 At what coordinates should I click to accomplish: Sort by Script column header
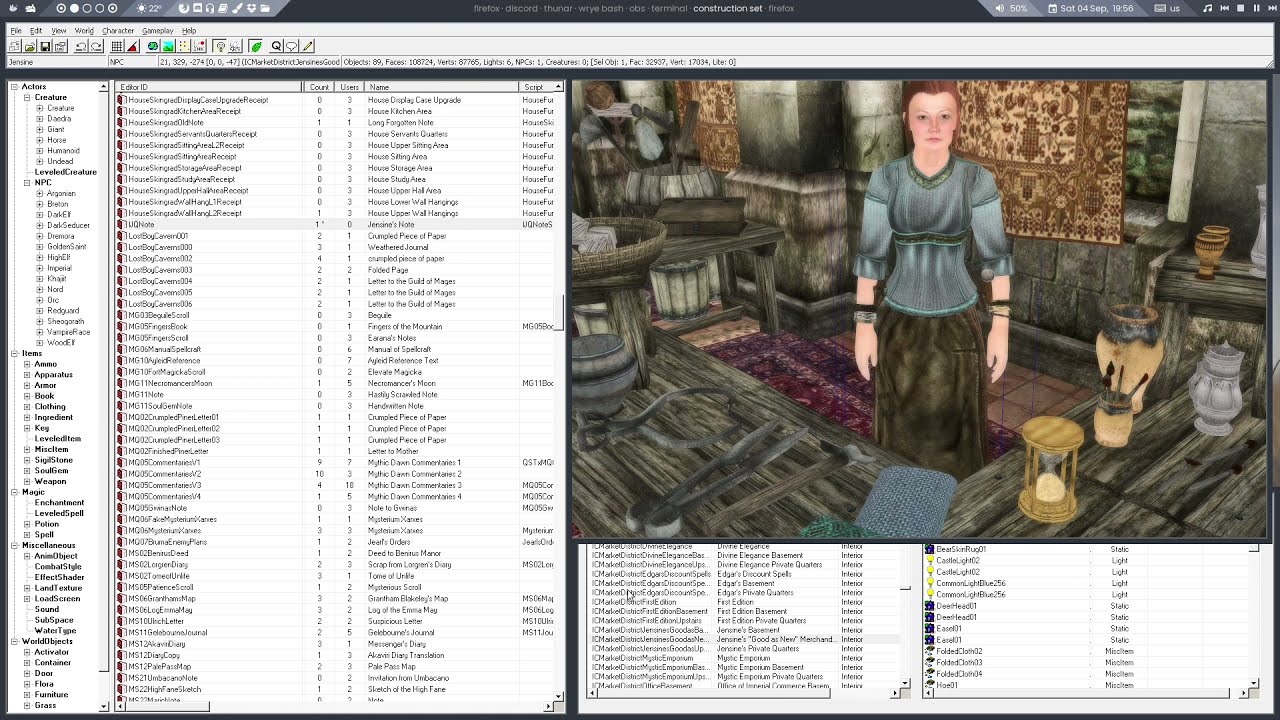pyautogui.click(x=536, y=87)
